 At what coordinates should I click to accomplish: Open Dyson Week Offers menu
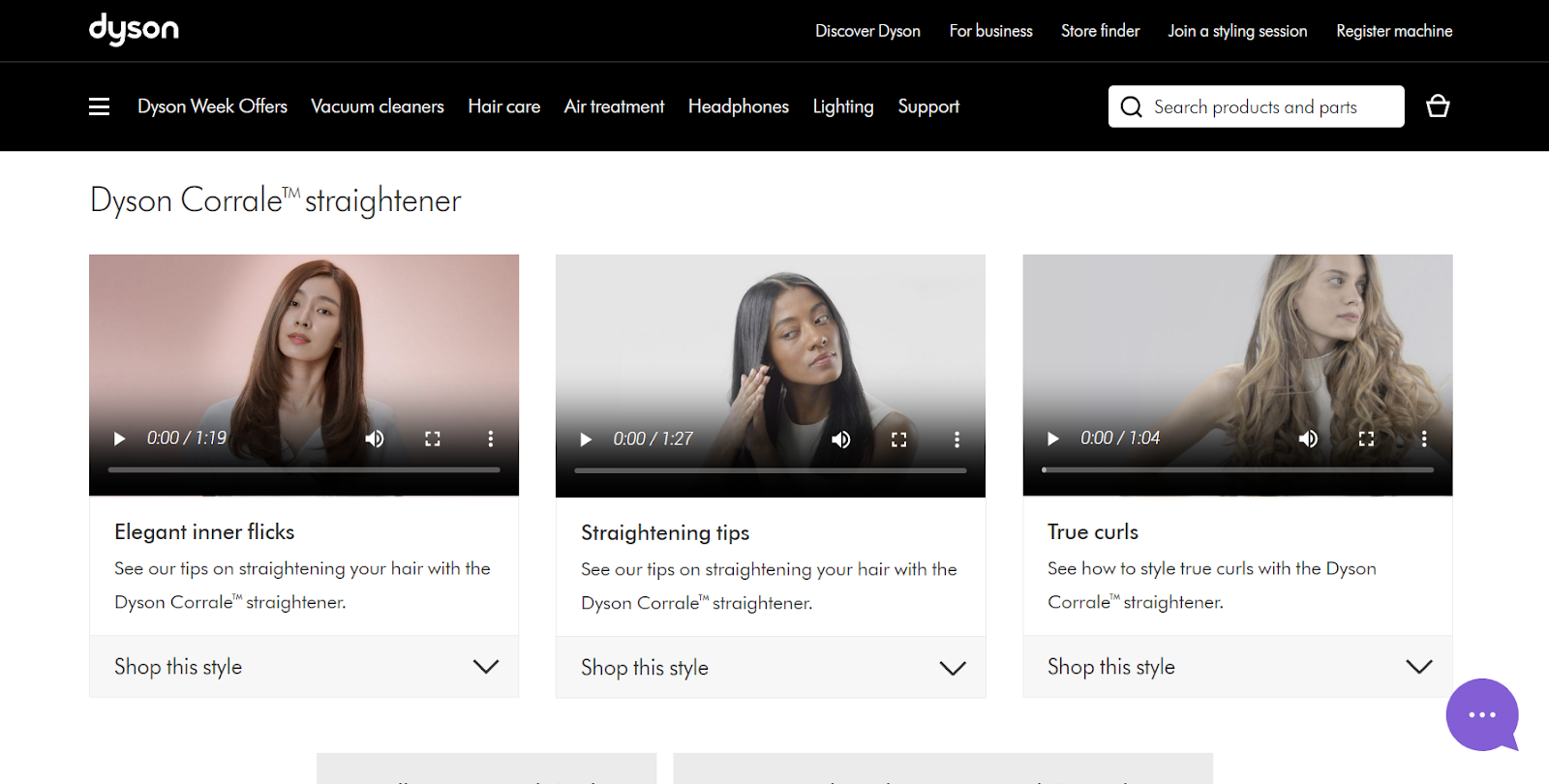212,106
